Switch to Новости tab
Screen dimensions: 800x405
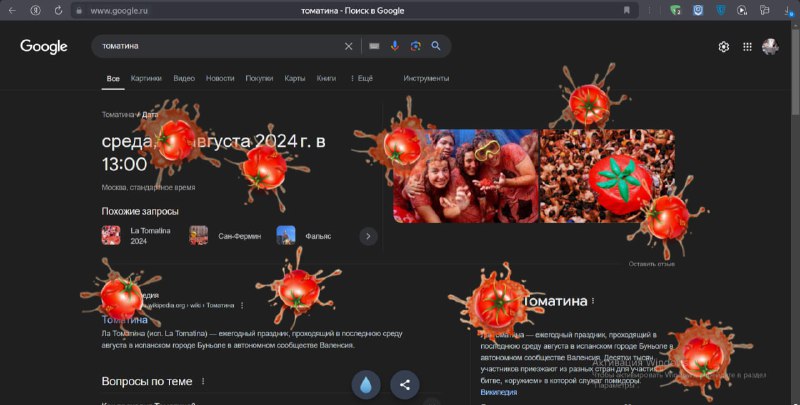[x=220, y=79]
